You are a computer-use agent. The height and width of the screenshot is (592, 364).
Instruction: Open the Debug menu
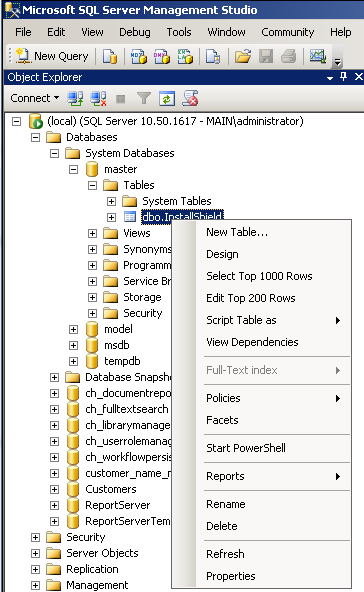(x=135, y=32)
